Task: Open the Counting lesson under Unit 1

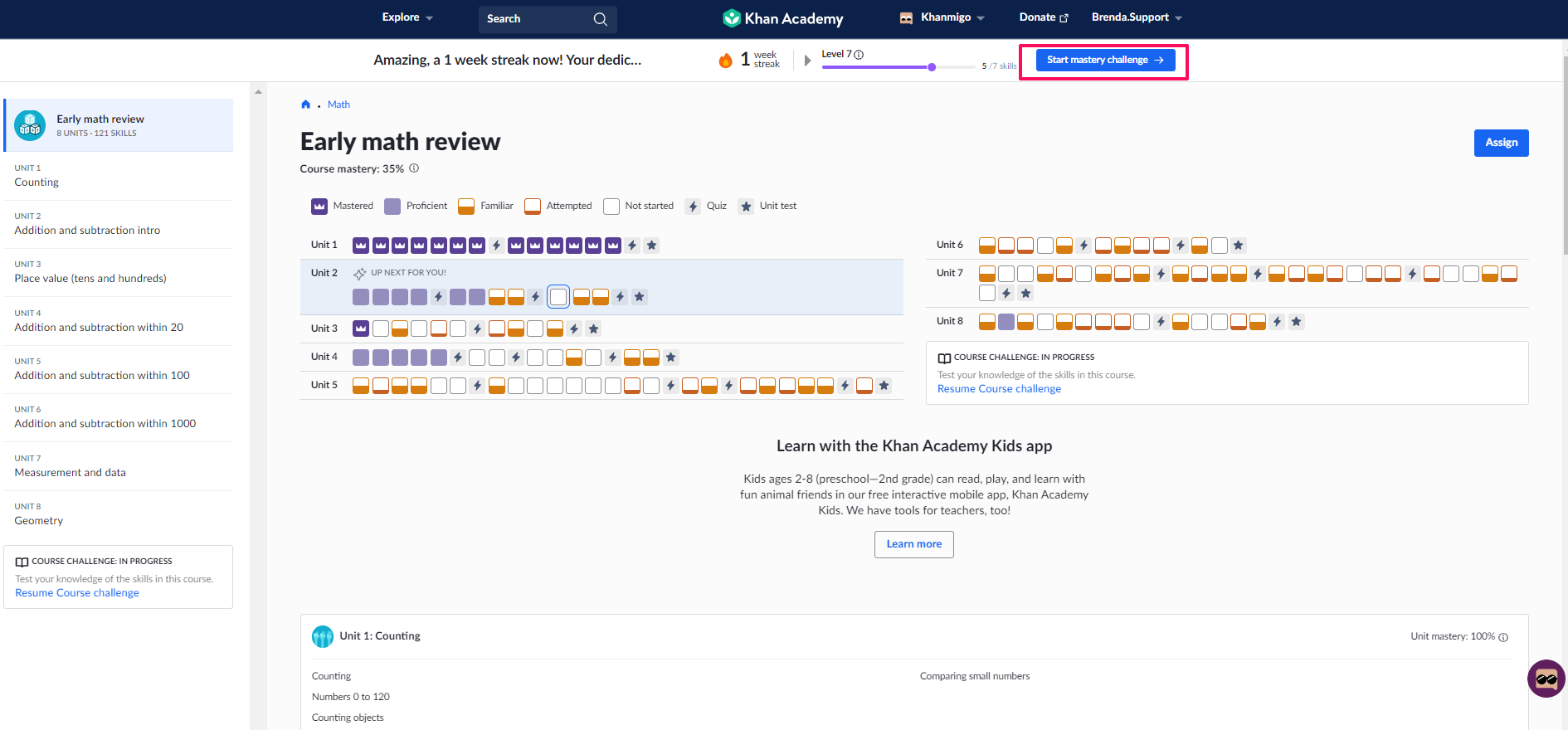Action: 331,676
